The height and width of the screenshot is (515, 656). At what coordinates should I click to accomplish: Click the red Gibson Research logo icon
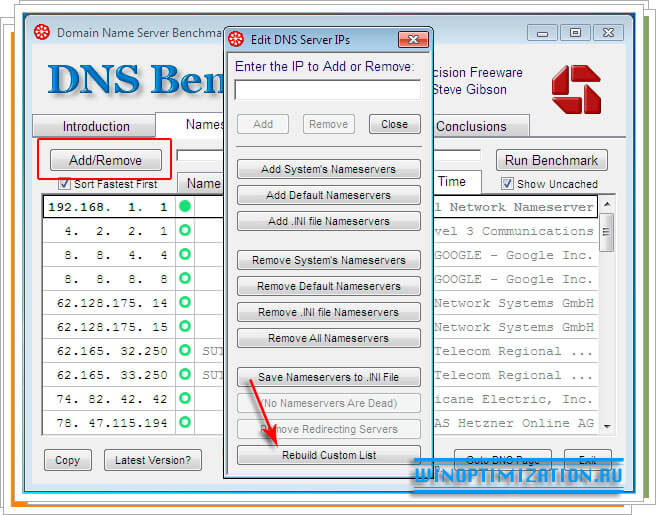tap(576, 89)
